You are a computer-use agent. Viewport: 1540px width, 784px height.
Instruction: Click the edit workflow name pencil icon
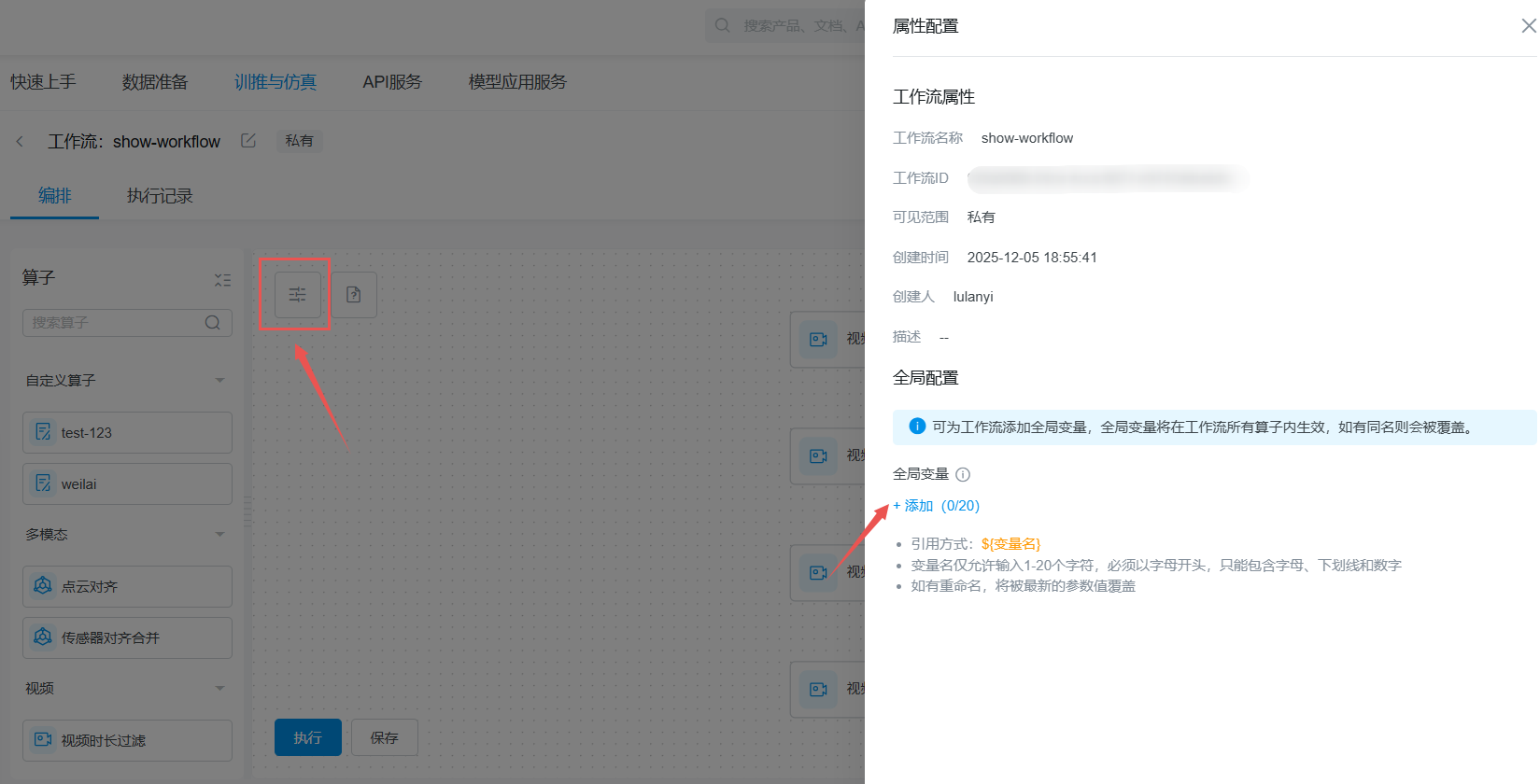click(248, 141)
